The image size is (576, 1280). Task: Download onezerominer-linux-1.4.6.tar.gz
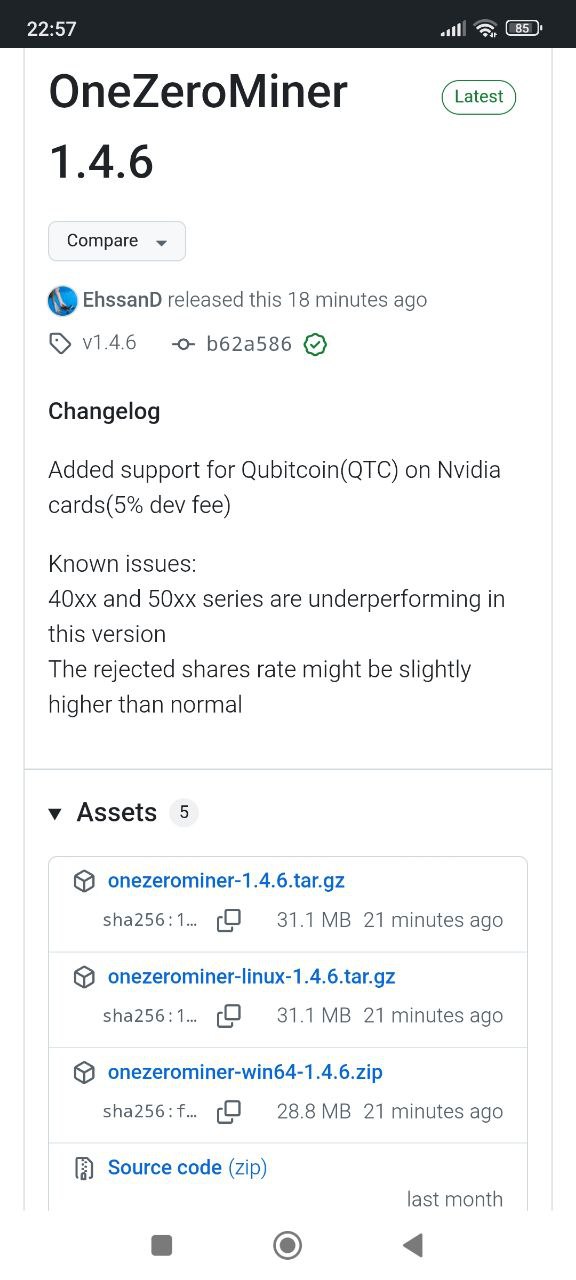pos(252,977)
